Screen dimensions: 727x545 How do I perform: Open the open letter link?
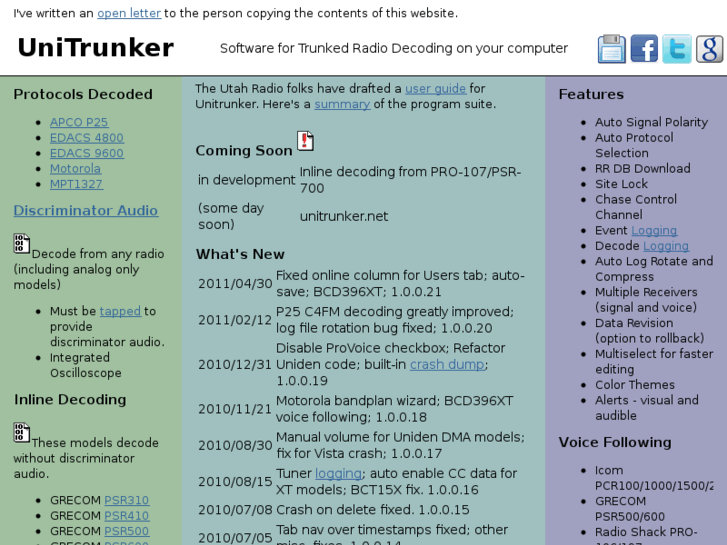[129, 13]
